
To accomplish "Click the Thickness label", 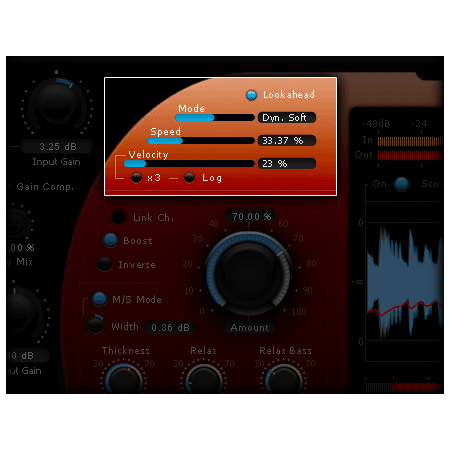I will coord(126,350).
